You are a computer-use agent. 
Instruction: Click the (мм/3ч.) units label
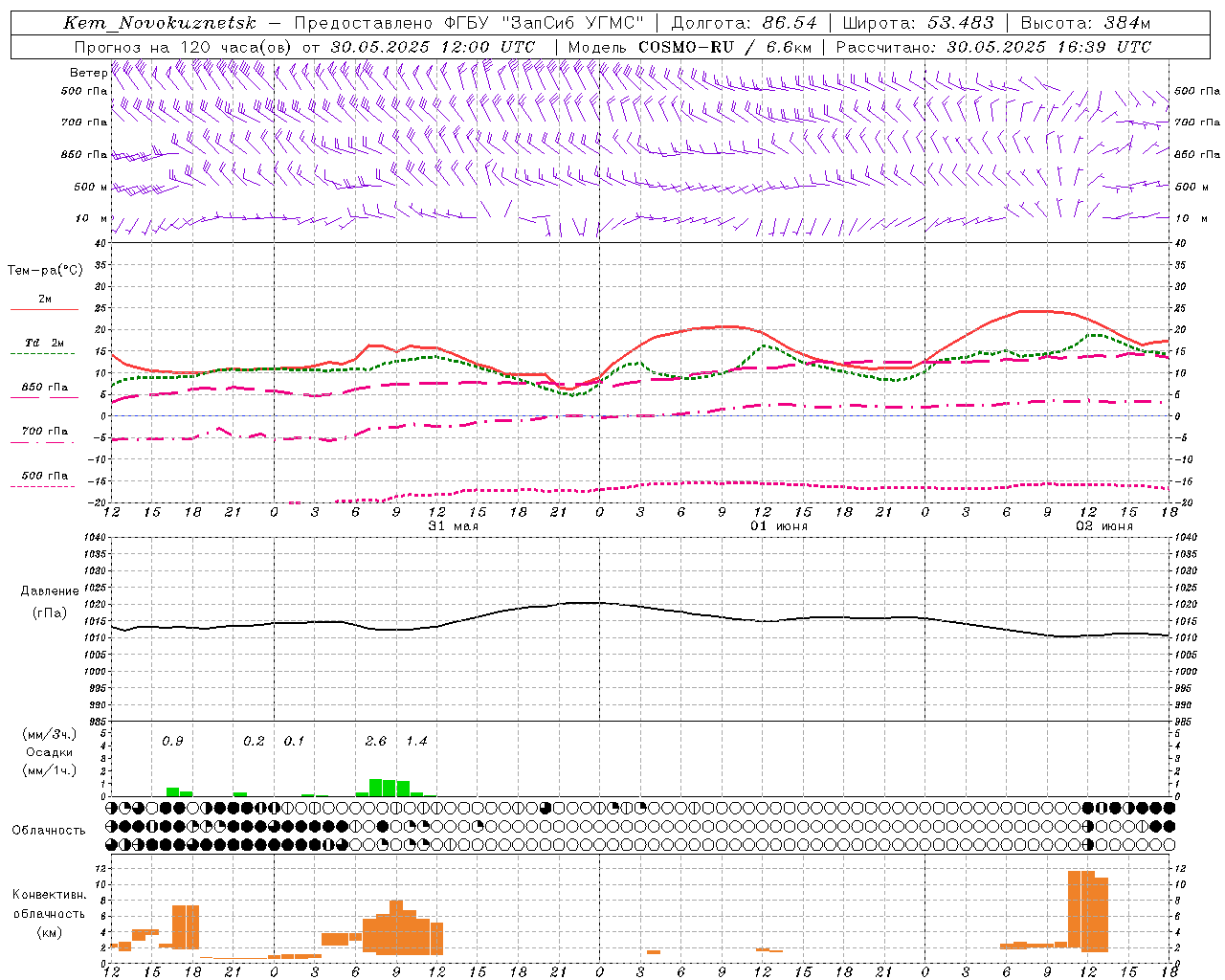click(x=49, y=734)
